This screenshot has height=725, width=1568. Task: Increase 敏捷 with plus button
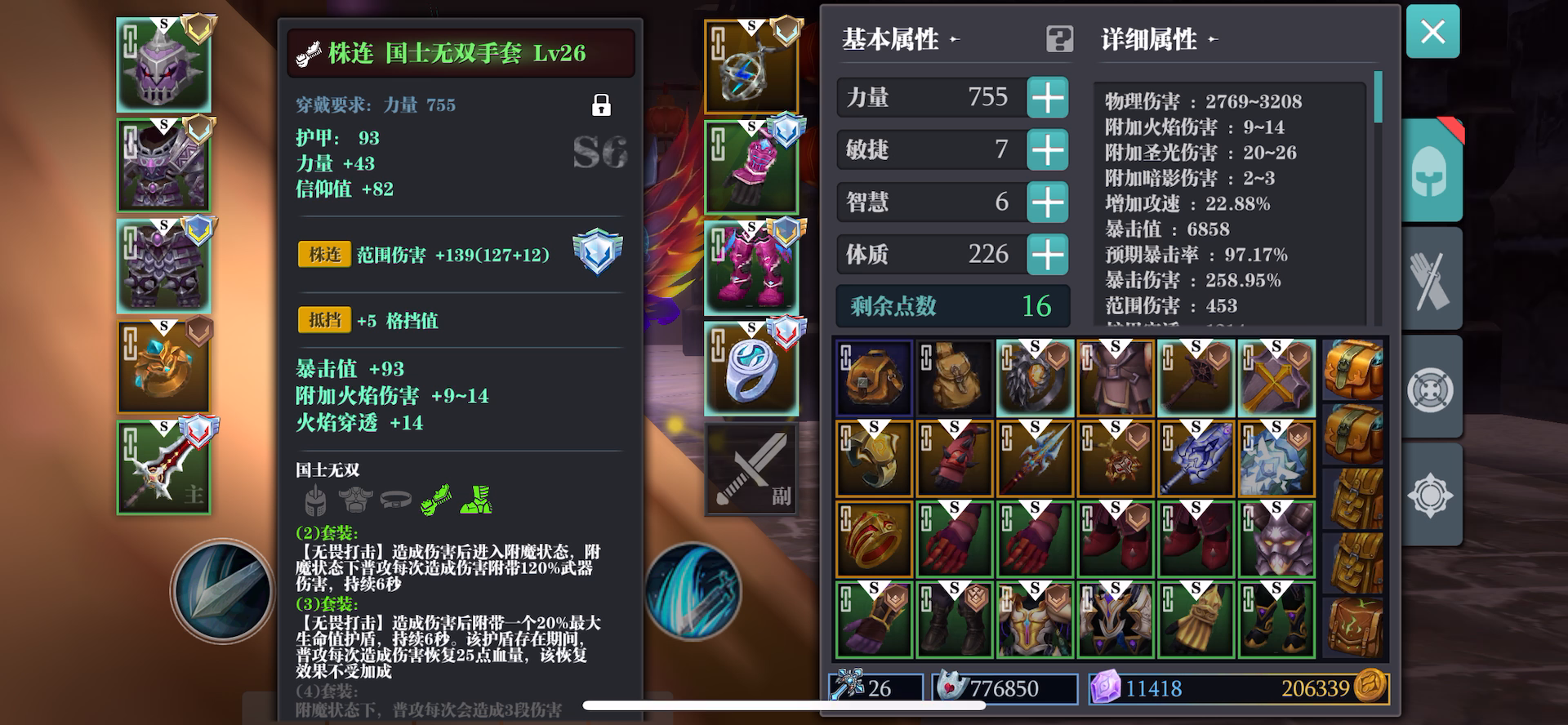click(x=1048, y=150)
